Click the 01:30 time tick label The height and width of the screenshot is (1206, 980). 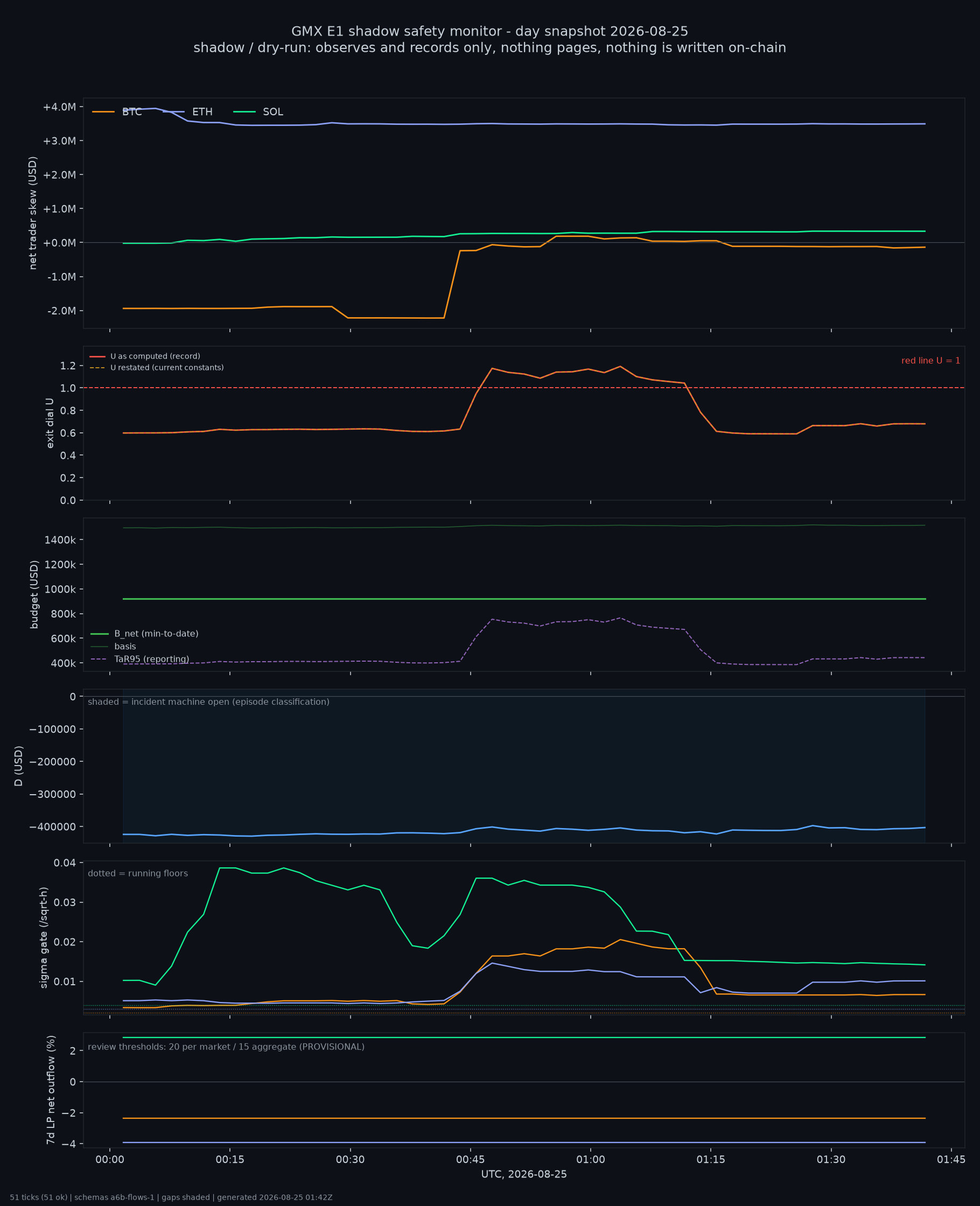831,1160
